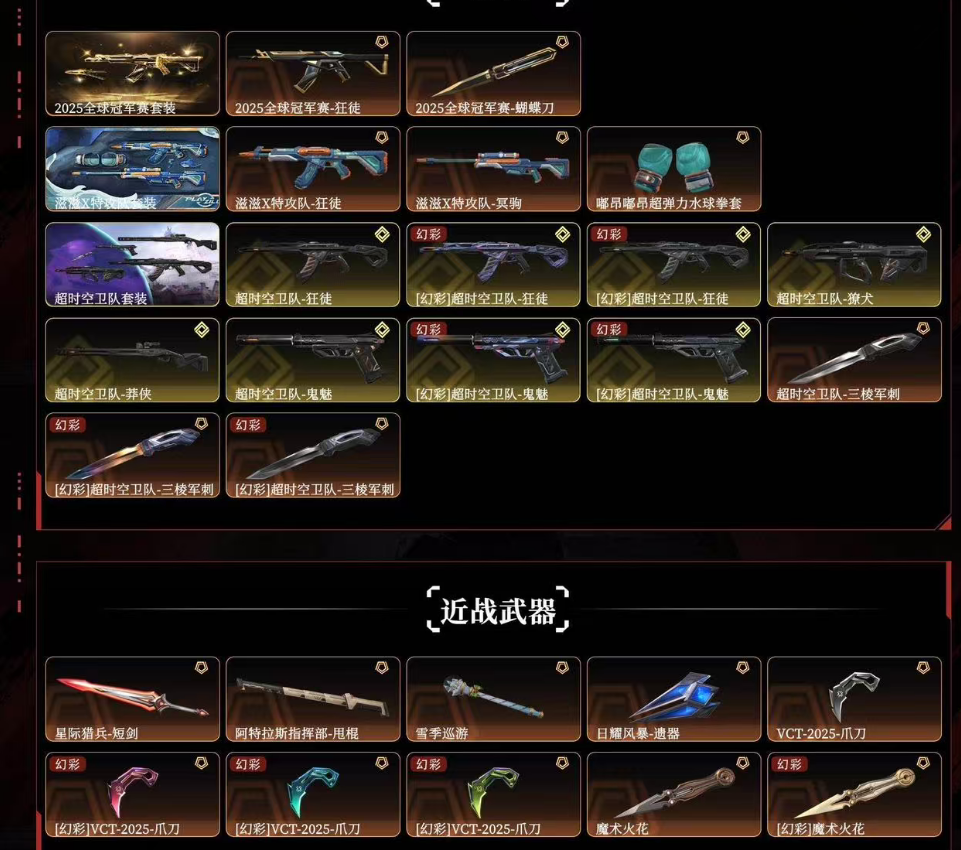Viewport: 961px width, 850px height.
Task: Open the 2025全球冠军赛套装 bundle card
Action: [x=132, y=74]
